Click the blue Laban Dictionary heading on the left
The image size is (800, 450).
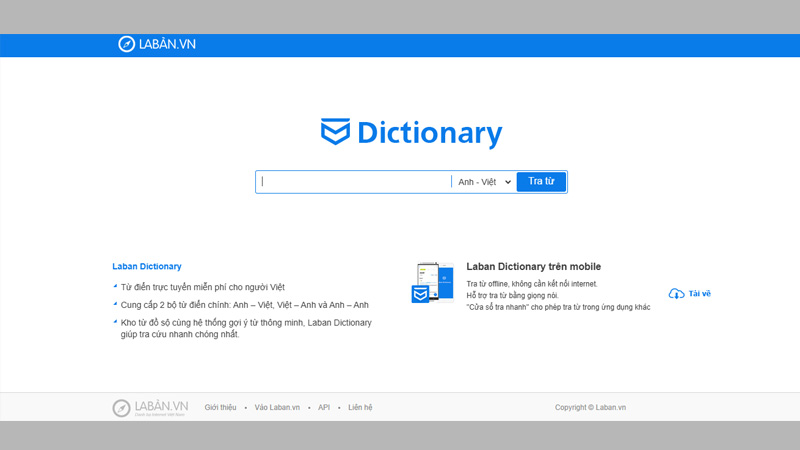click(147, 267)
